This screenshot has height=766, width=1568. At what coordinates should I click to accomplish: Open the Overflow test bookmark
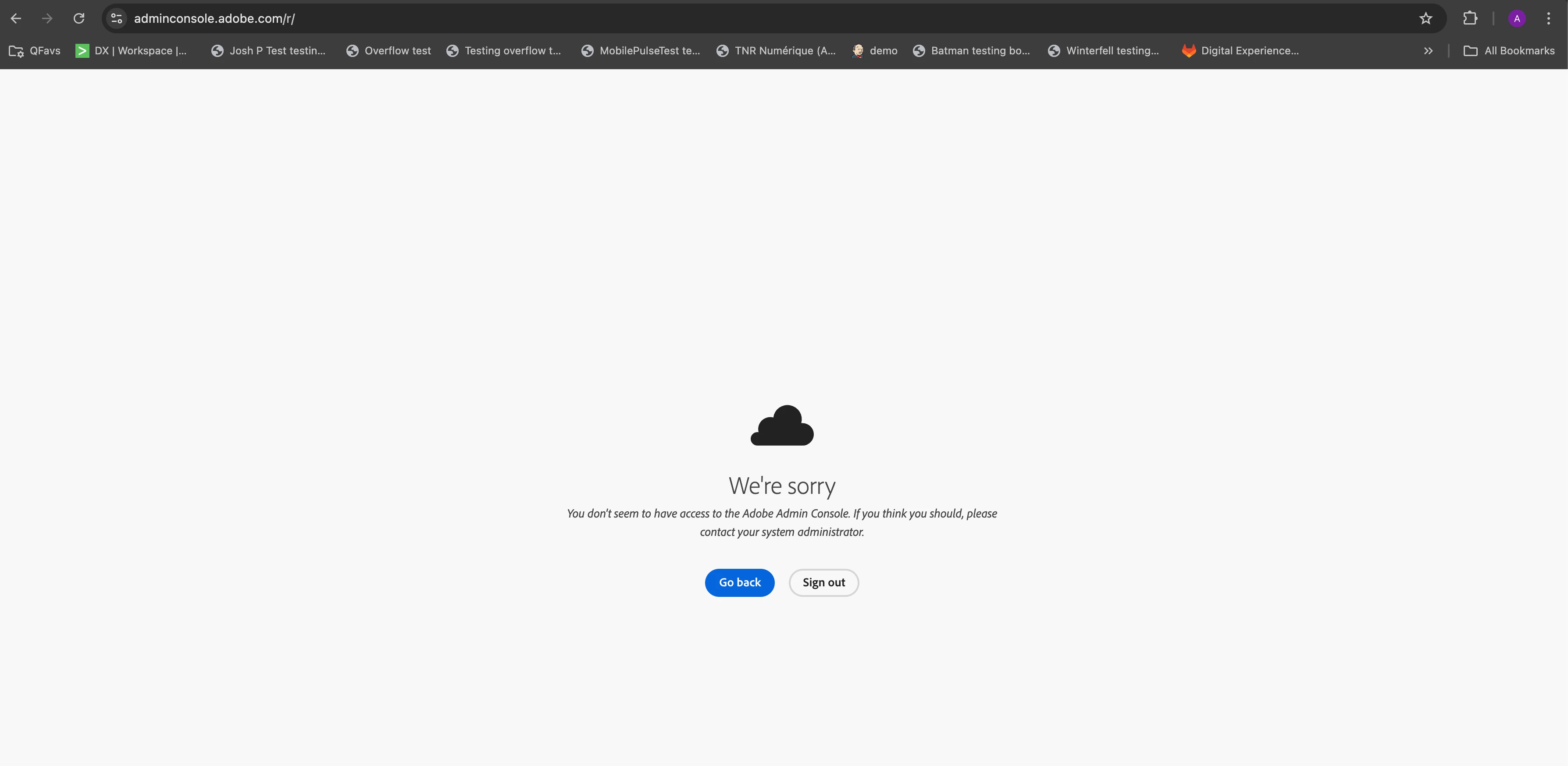coord(388,50)
